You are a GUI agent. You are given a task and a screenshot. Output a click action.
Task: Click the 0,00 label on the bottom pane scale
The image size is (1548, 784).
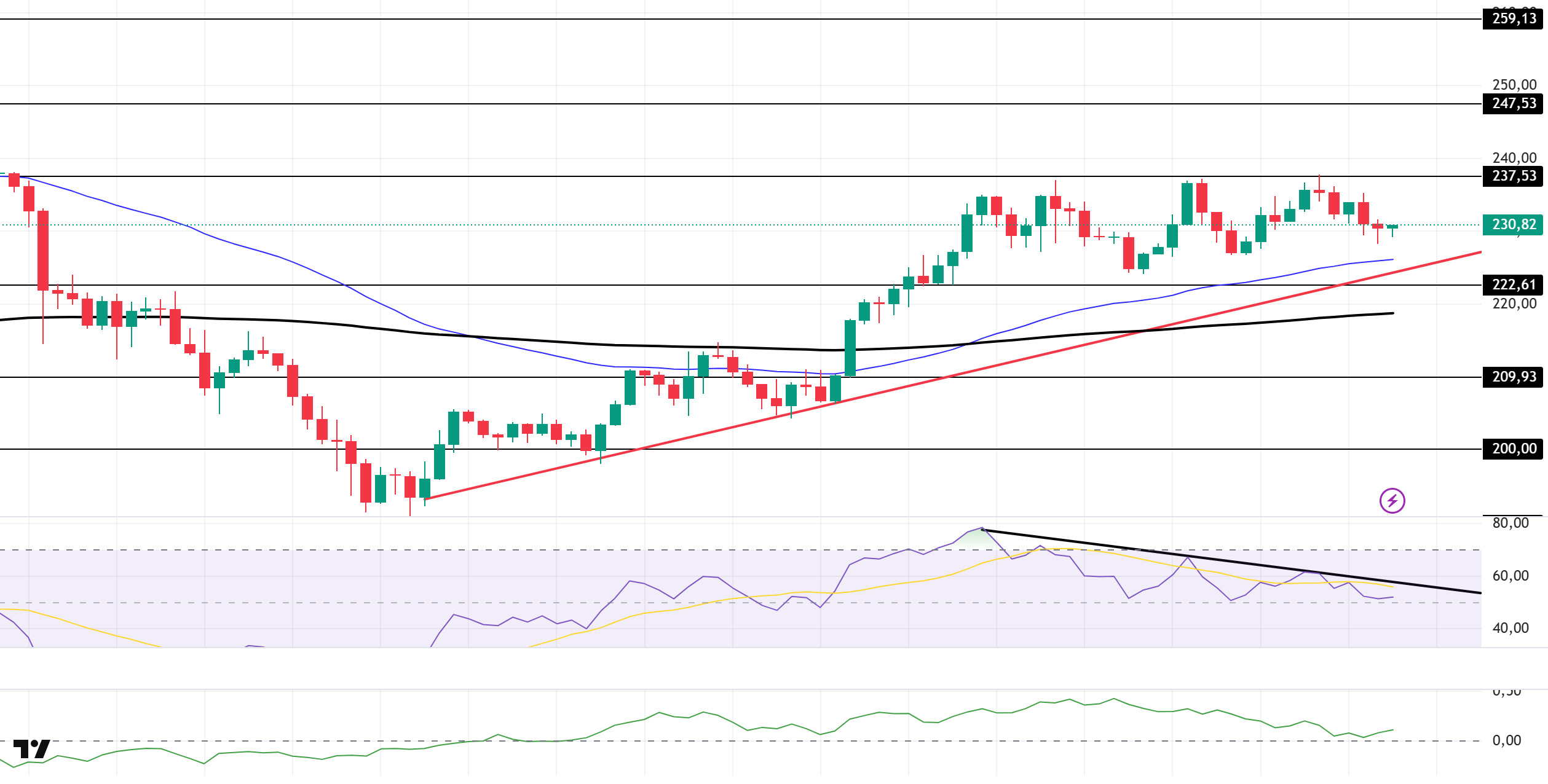point(1506,740)
